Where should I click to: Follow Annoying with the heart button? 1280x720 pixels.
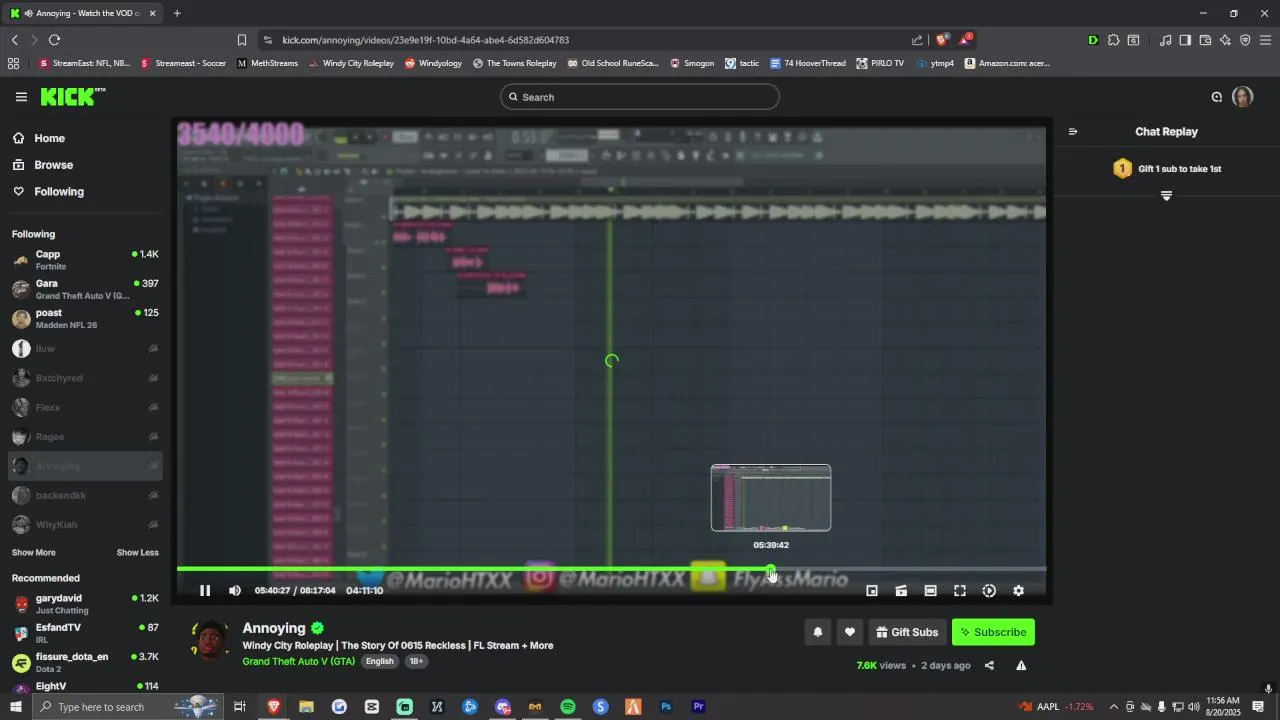[x=850, y=632]
